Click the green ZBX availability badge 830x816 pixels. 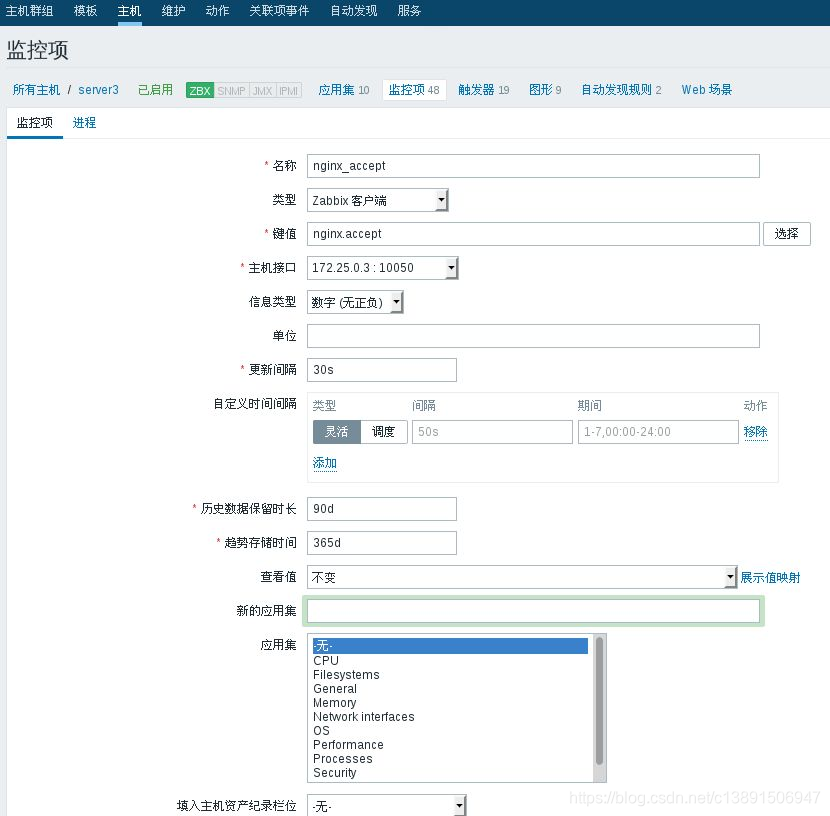[x=200, y=90]
